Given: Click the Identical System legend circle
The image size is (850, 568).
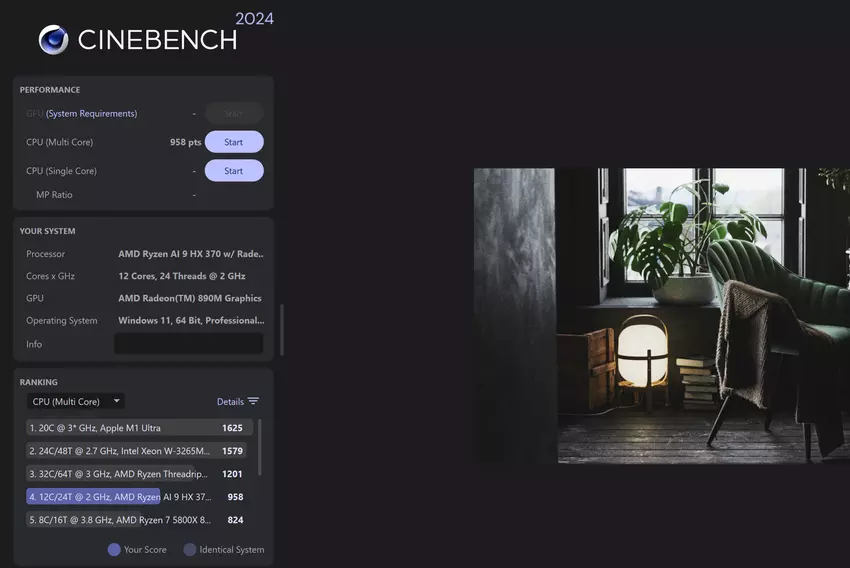Looking at the screenshot, I should [190, 549].
